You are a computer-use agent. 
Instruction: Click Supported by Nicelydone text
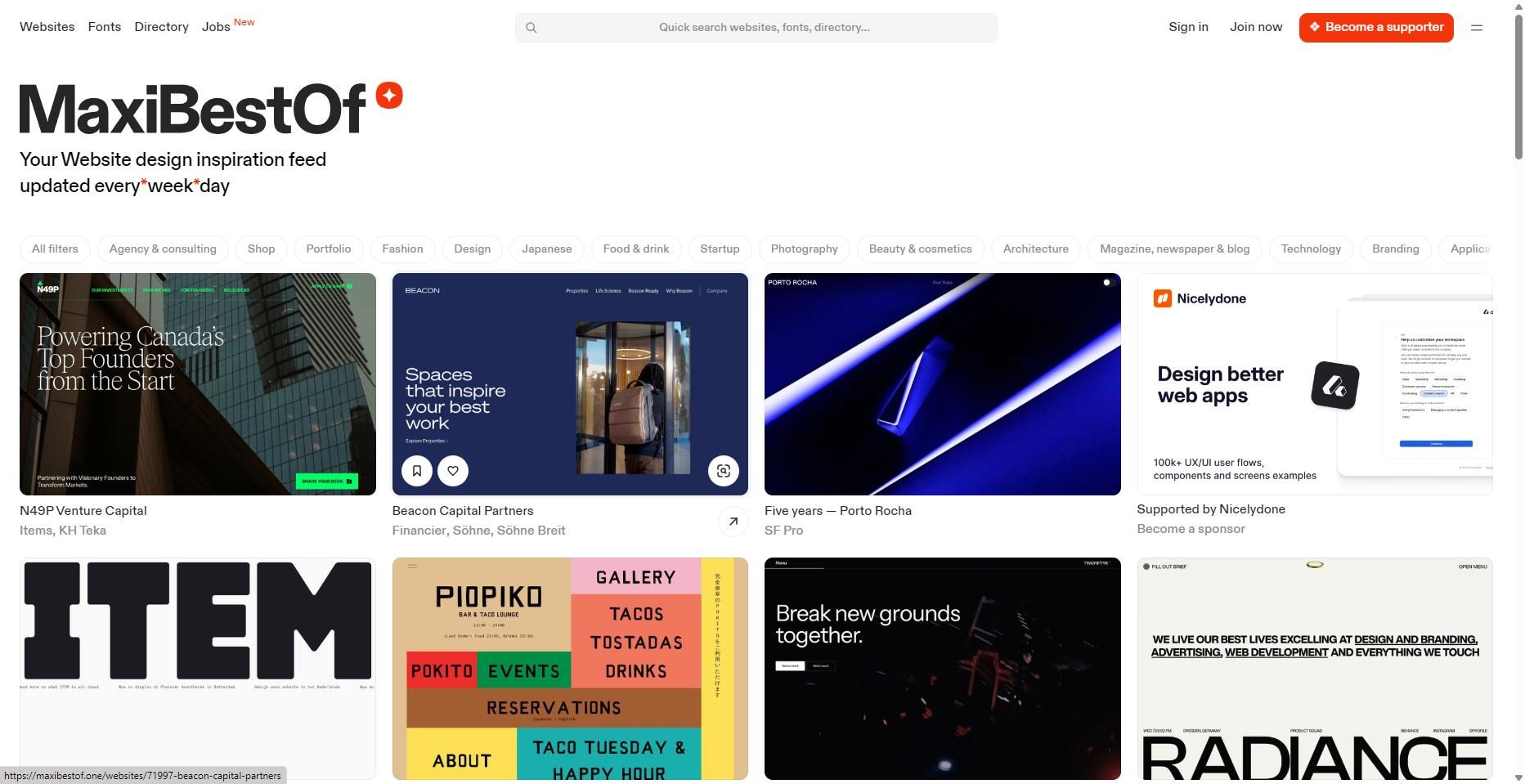(x=1211, y=509)
